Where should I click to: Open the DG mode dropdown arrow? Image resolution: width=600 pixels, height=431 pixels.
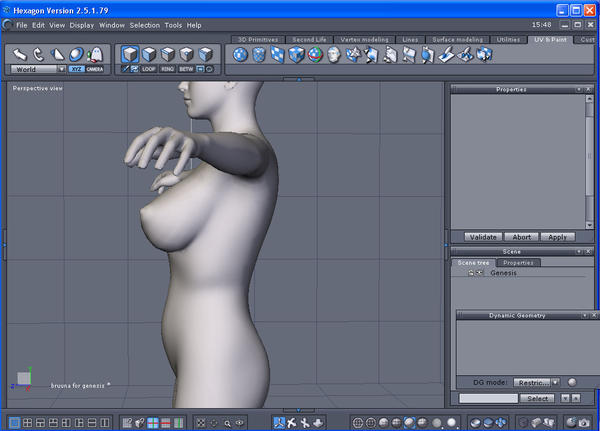click(555, 382)
